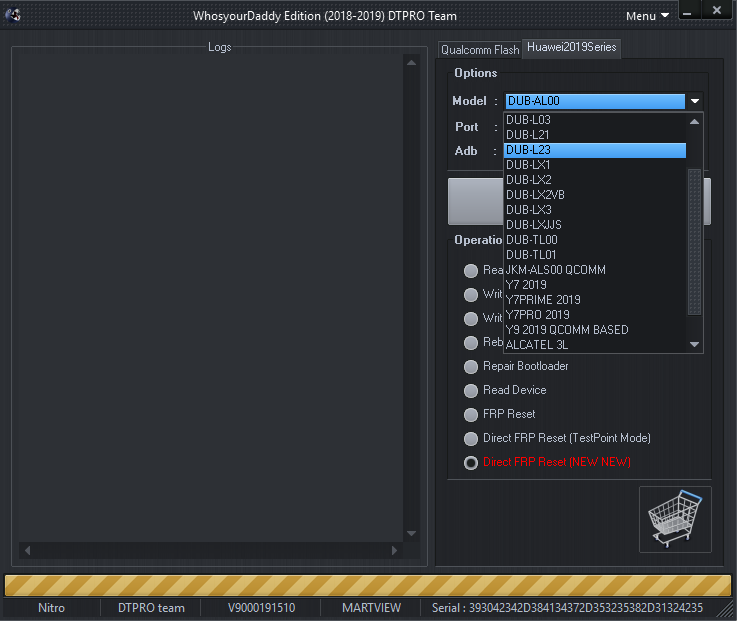The height and width of the screenshot is (621, 737).
Task: Select Direct FRP Reset (NEW NEW)
Action: 547,462
